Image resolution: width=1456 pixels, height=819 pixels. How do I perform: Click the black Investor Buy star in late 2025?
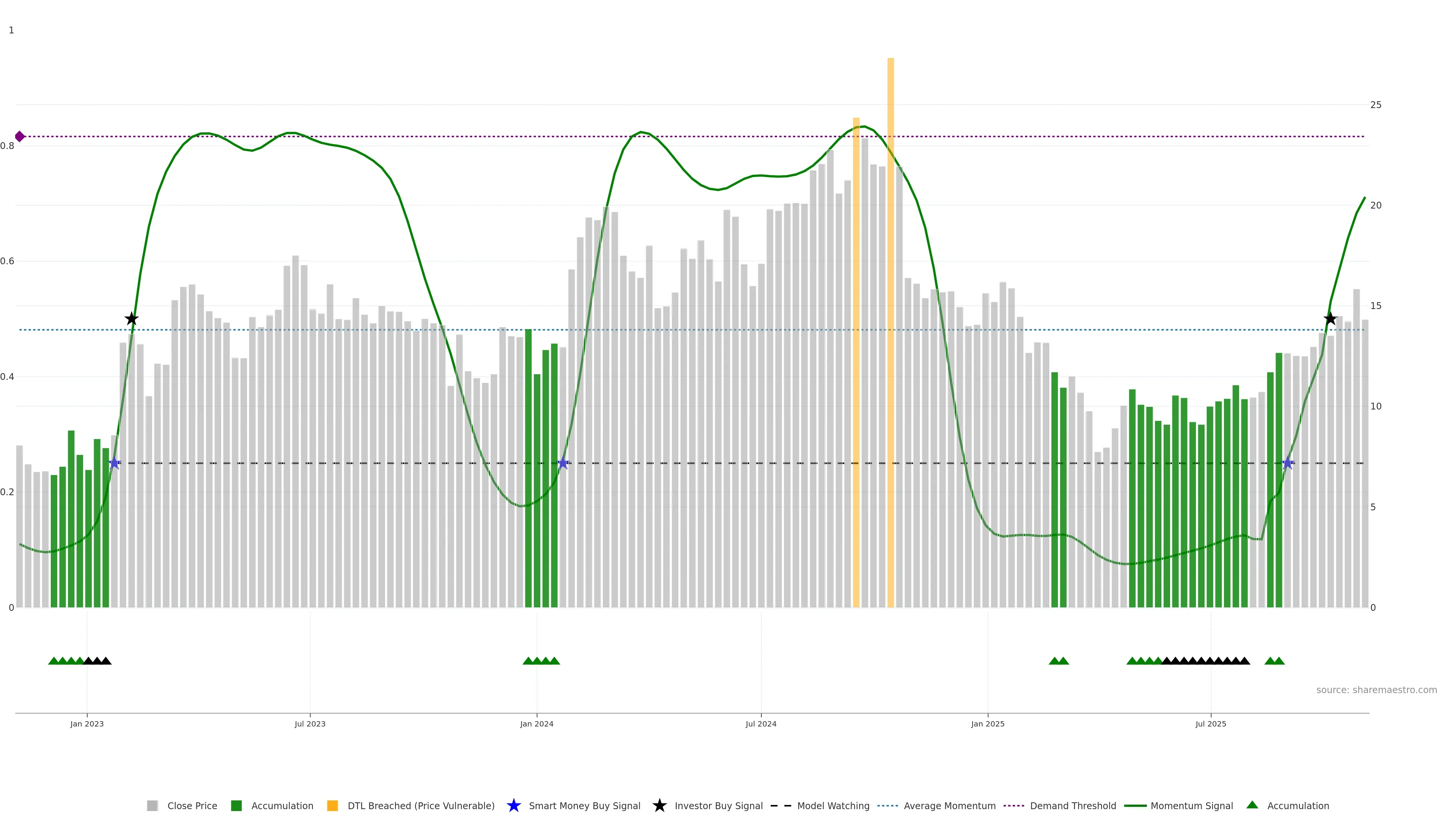click(1330, 319)
